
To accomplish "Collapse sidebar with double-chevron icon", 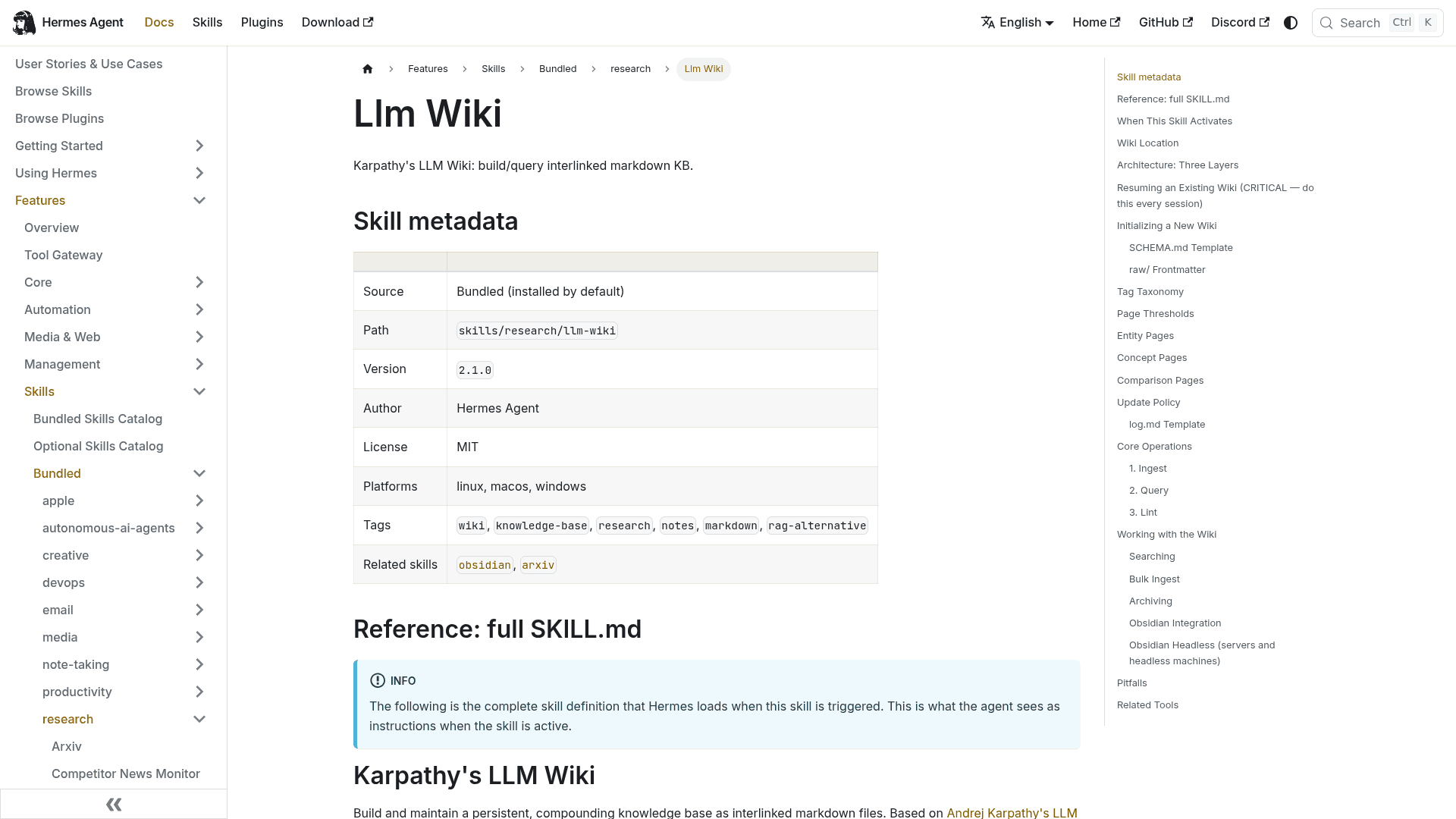I will (x=114, y=804).
